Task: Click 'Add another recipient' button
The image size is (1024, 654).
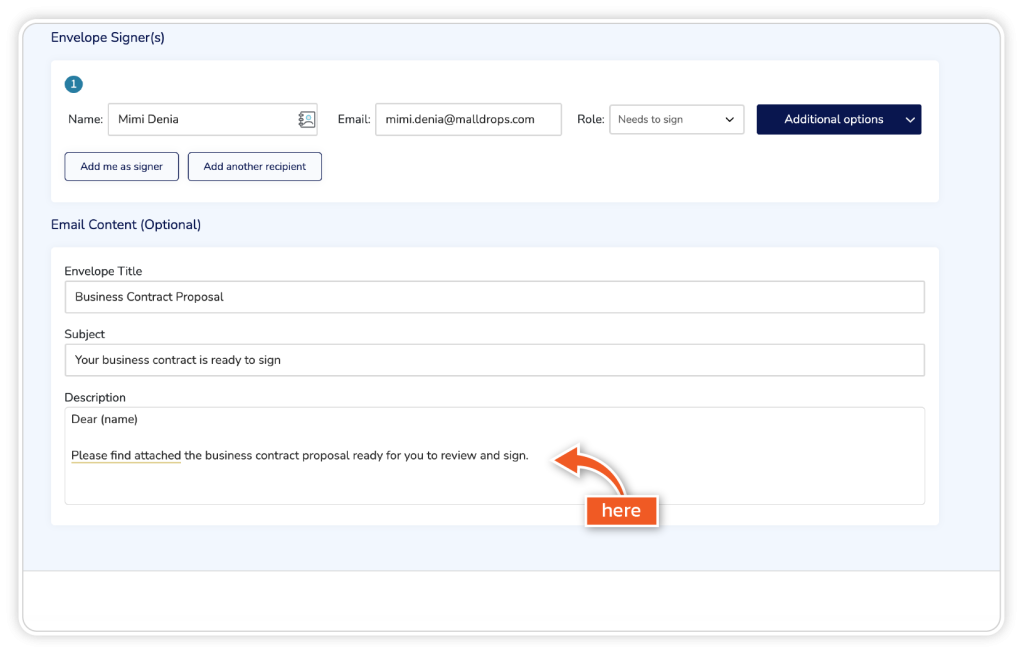Action: [255, 167]
